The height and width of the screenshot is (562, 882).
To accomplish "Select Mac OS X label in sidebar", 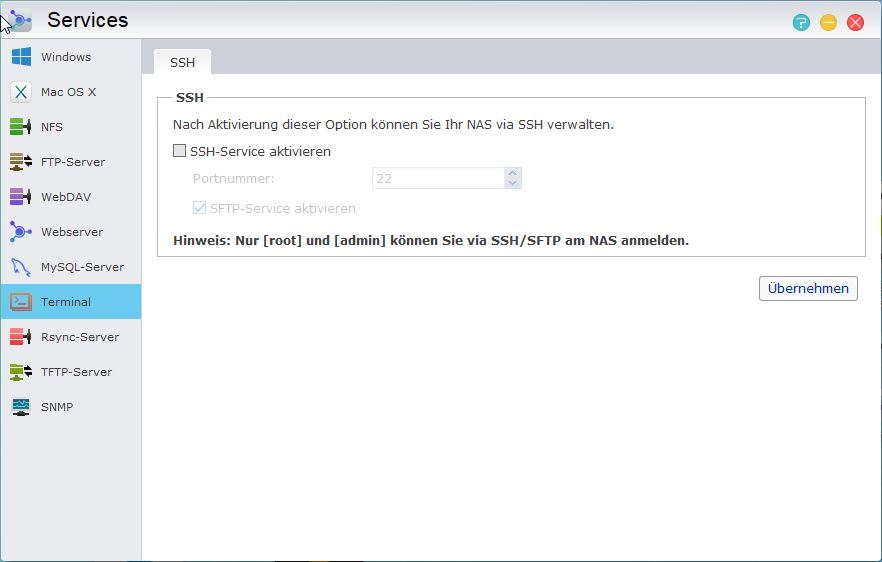I will [69, 92].
